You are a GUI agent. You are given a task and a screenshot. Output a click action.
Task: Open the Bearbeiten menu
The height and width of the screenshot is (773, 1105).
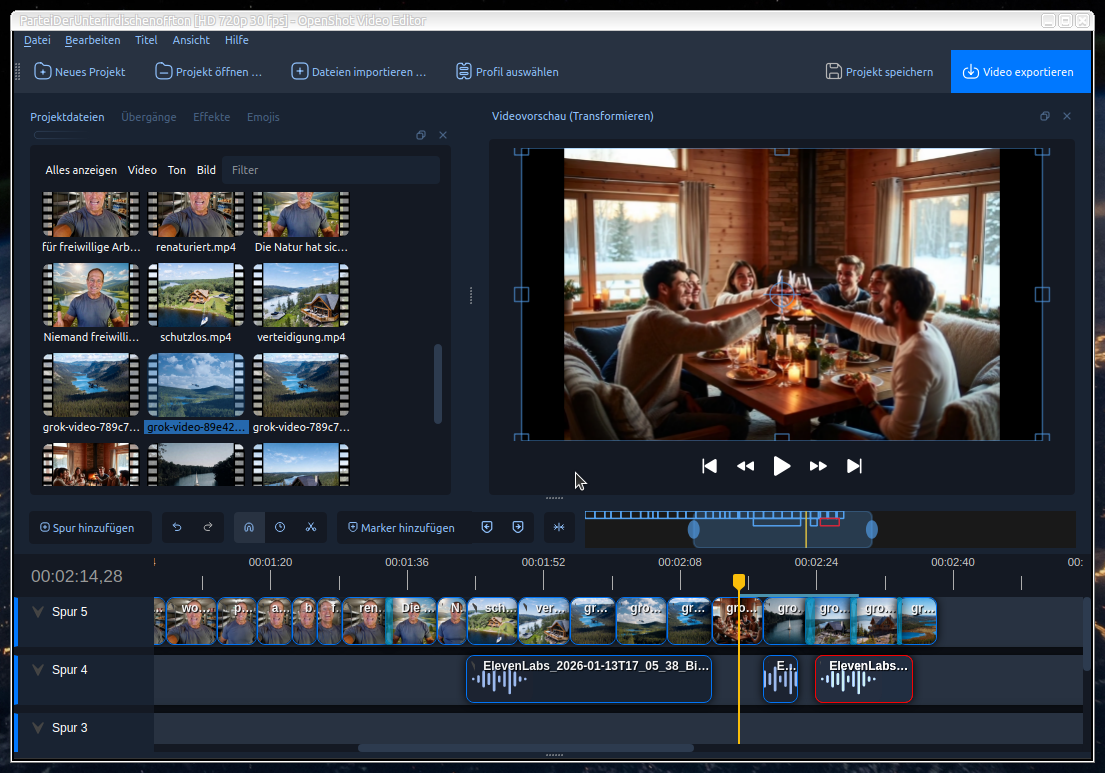click(x=92, y=40)
